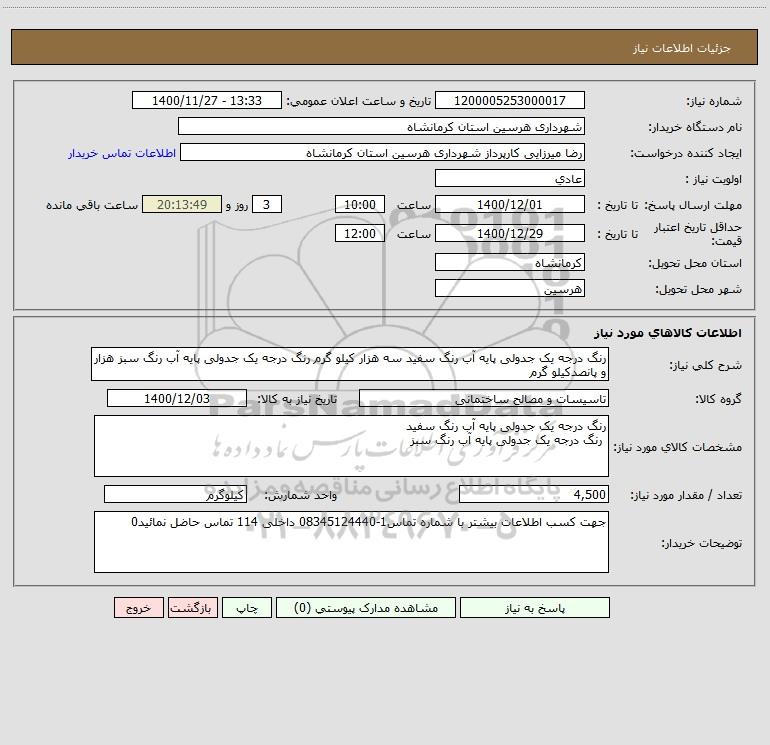
Task: Click the بازگشت back button
Action: pyautogui.click(x=193, y=607)
